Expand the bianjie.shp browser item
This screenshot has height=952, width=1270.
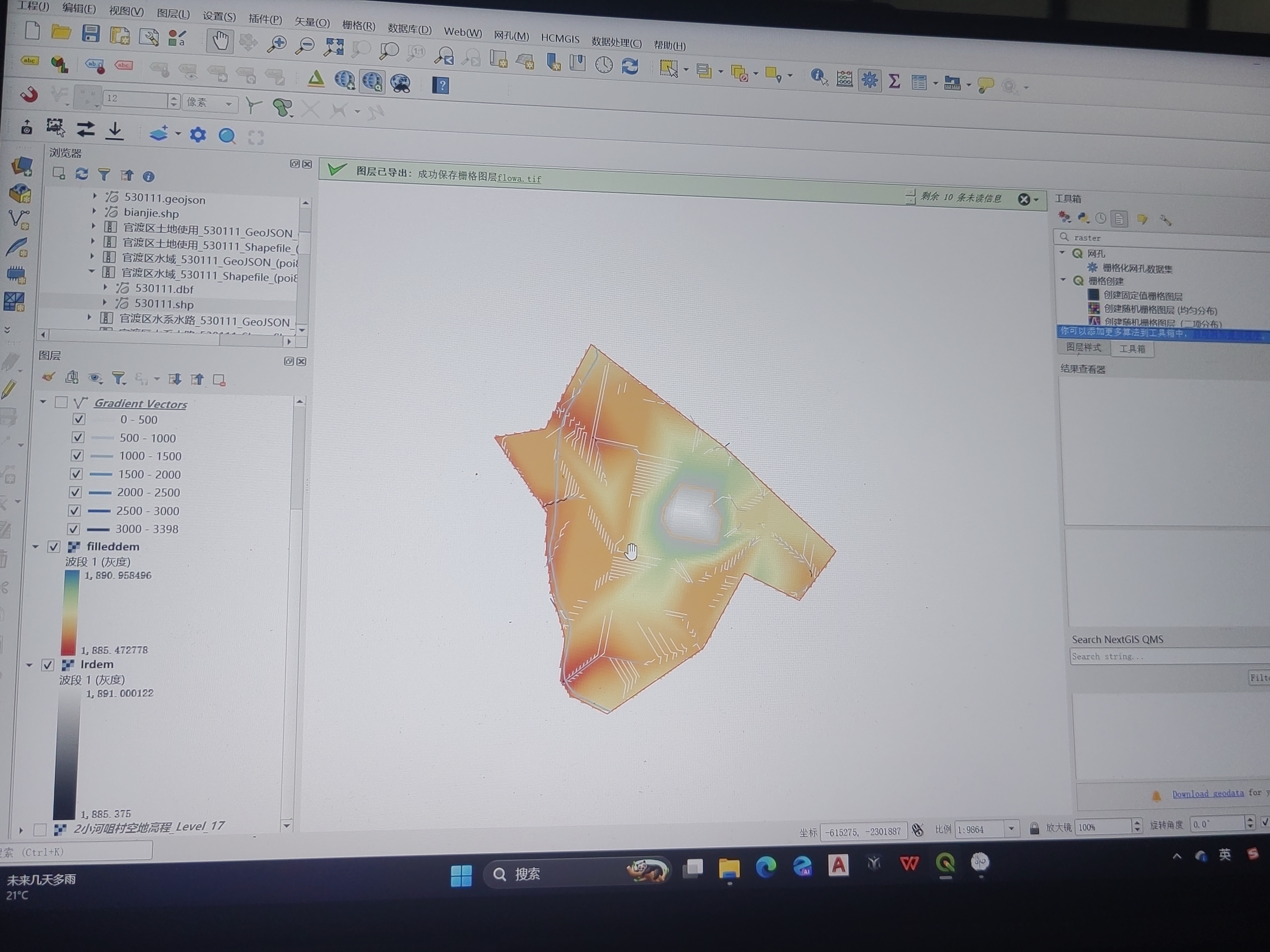click(95, 211)
